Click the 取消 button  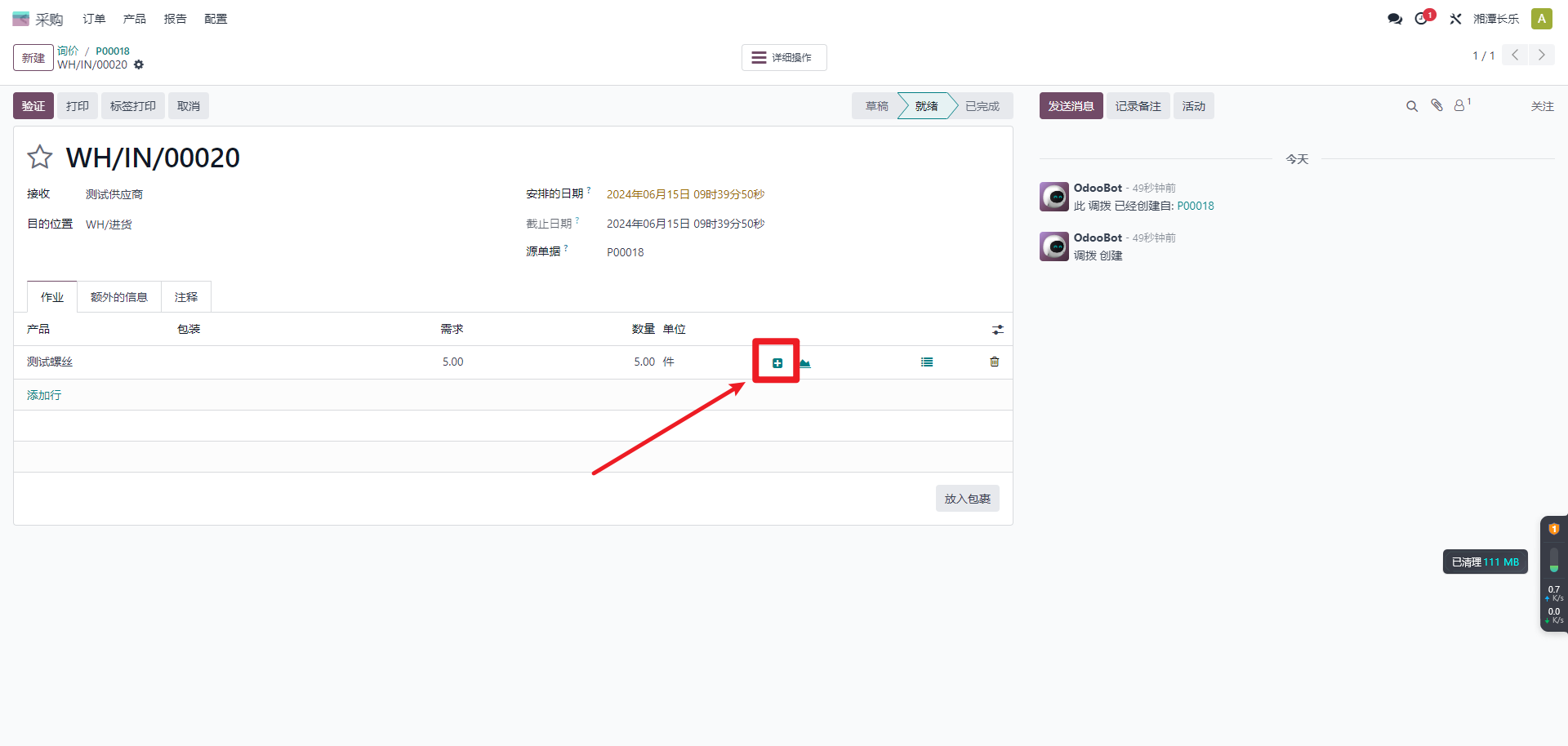point(189,106)
